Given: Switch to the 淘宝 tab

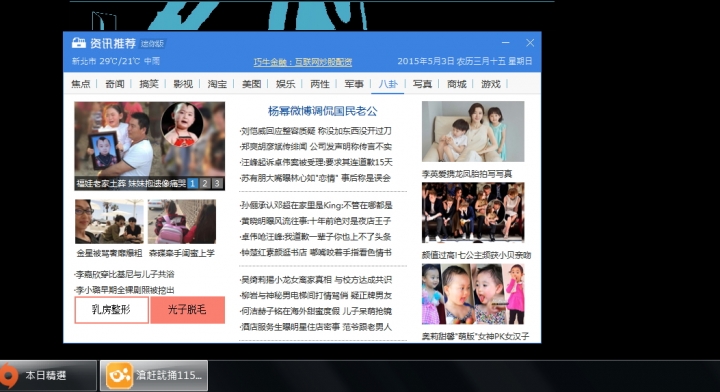Looking at the screenshot, I should 217,84.
